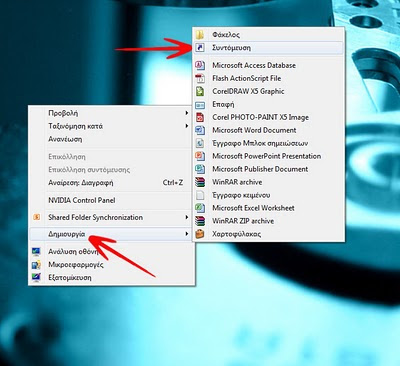Expand the Προβολή submenu arrow

pos(187,113)
